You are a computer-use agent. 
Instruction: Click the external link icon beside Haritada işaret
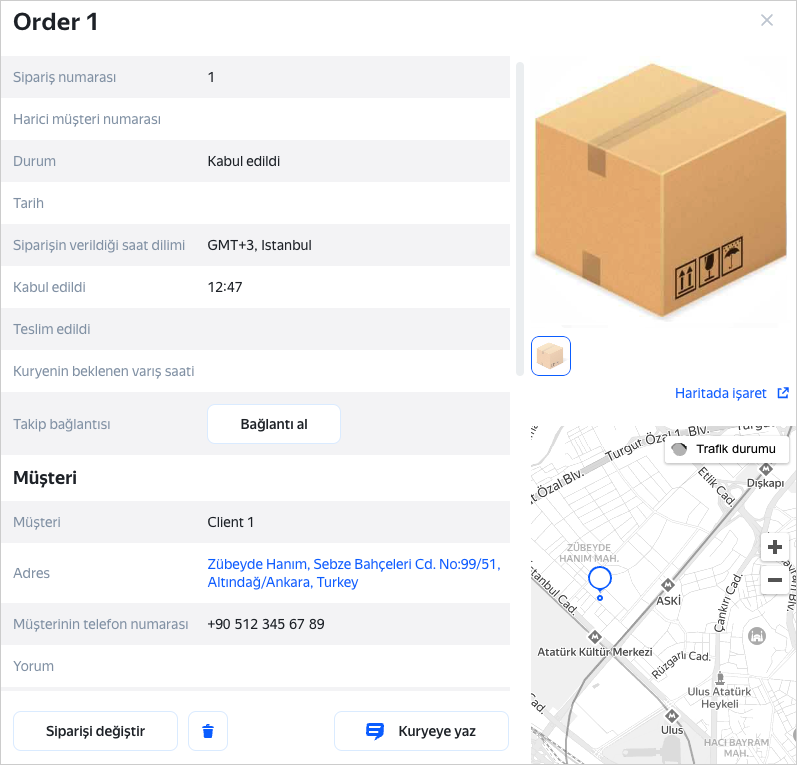(x=783, y=393)
